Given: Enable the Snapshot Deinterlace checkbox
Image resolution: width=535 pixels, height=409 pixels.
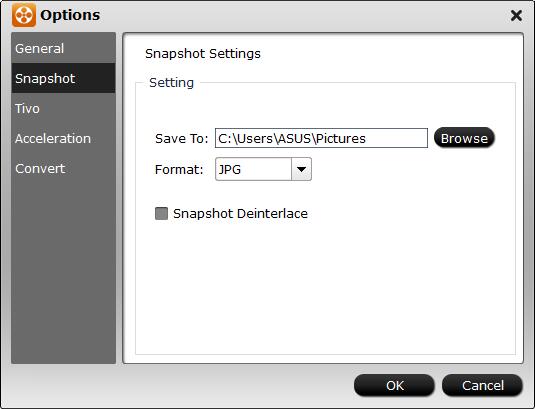Looking at the screenshot, I should [x=161, y=214].
